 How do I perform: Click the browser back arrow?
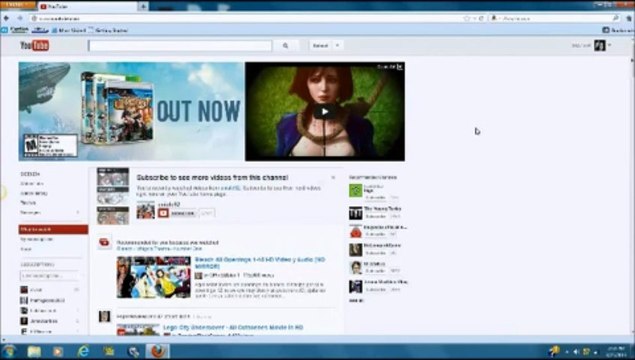pyautogui.click(x=6, y=18)
